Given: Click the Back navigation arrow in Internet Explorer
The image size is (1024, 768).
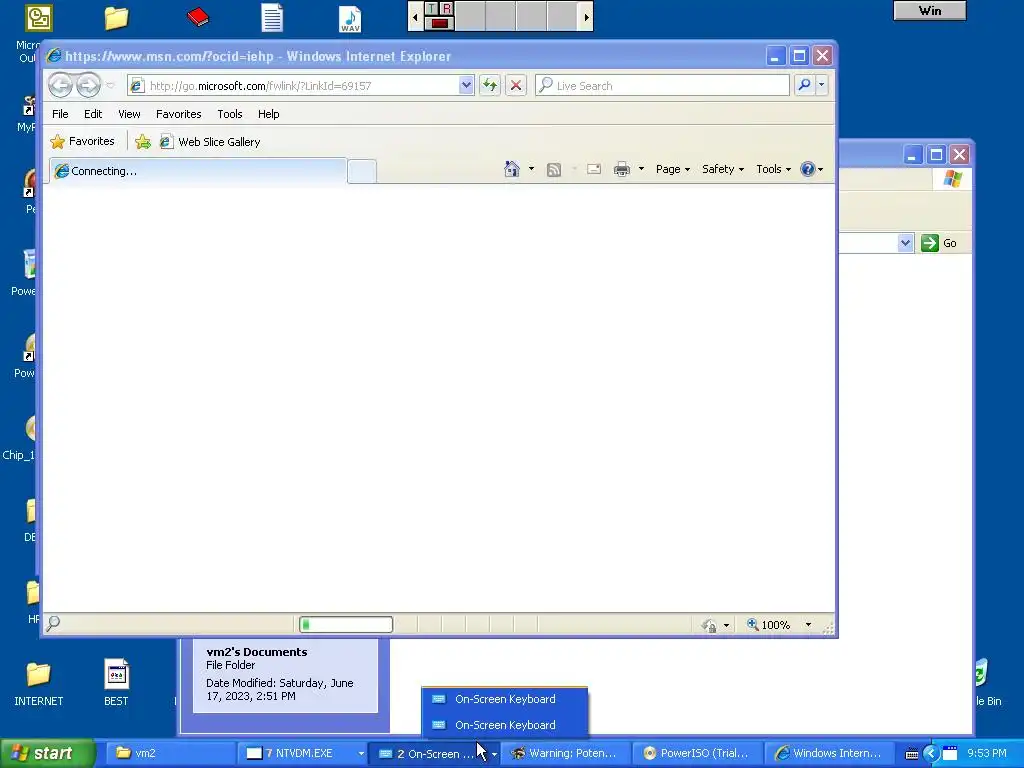Looking at the screenshot, I should [61, 85].
